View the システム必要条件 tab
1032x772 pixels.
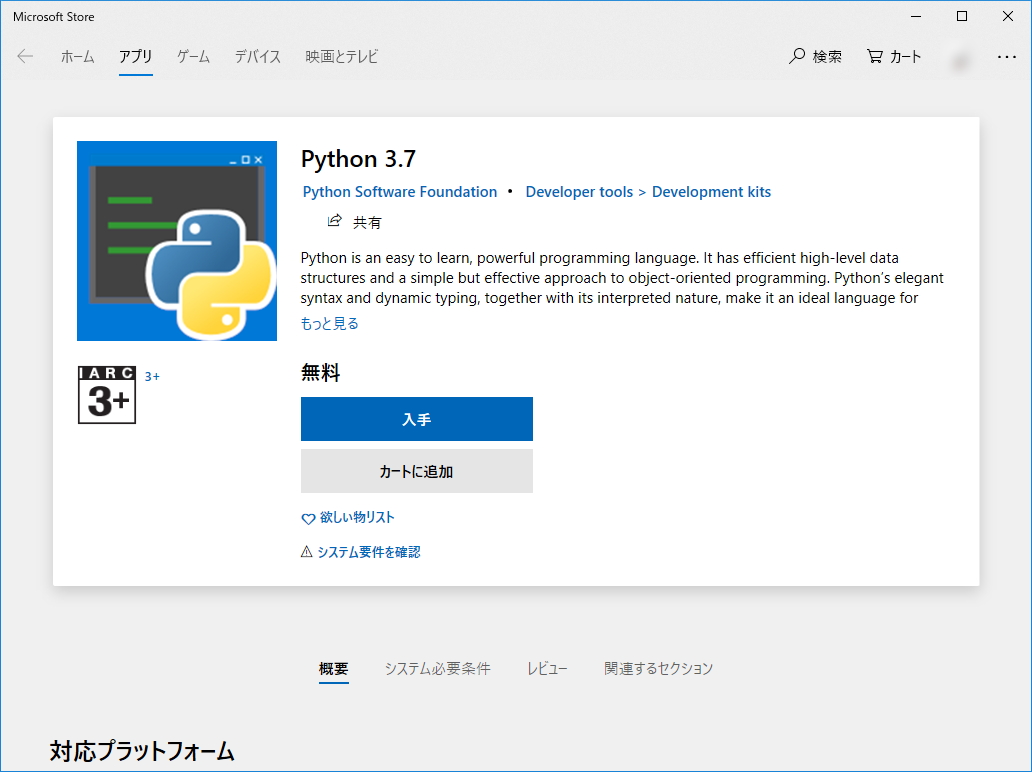click(x=437, y=669)
